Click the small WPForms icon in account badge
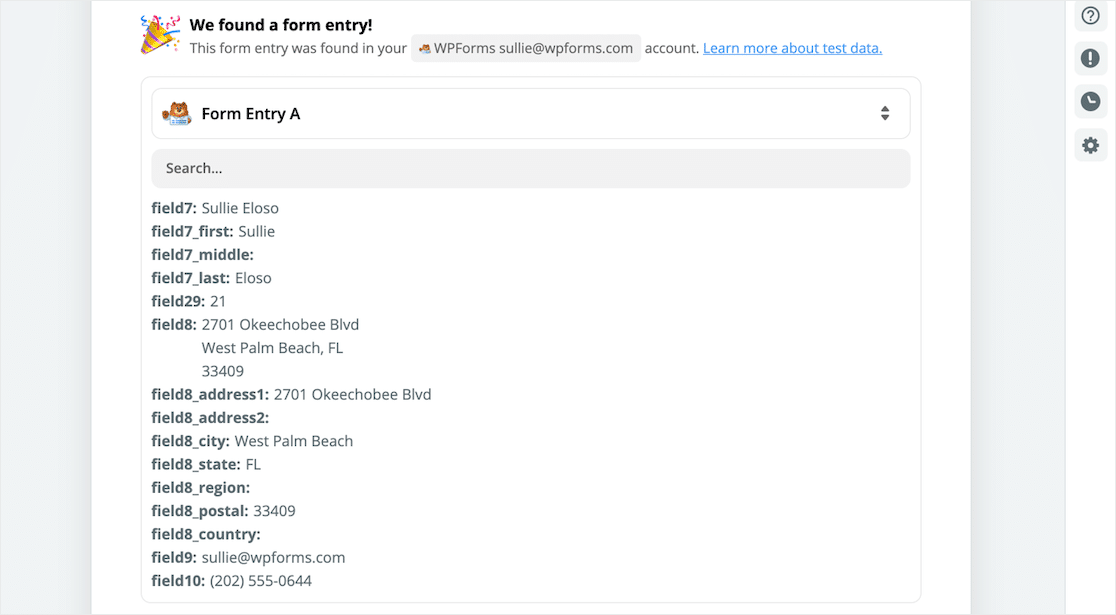This screenshot has width=1116, height=615. tap(425, 48)
